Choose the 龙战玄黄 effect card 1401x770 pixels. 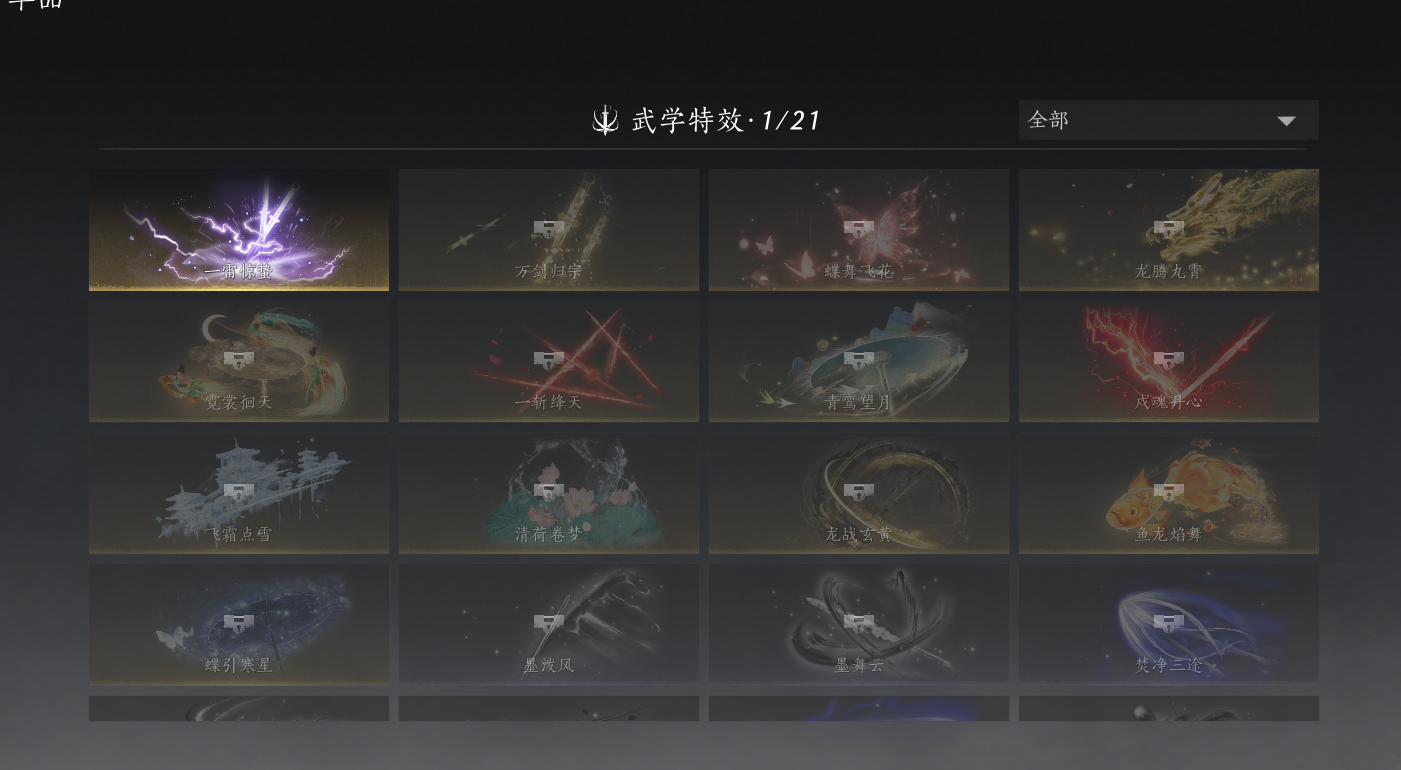tap(859, 493)
